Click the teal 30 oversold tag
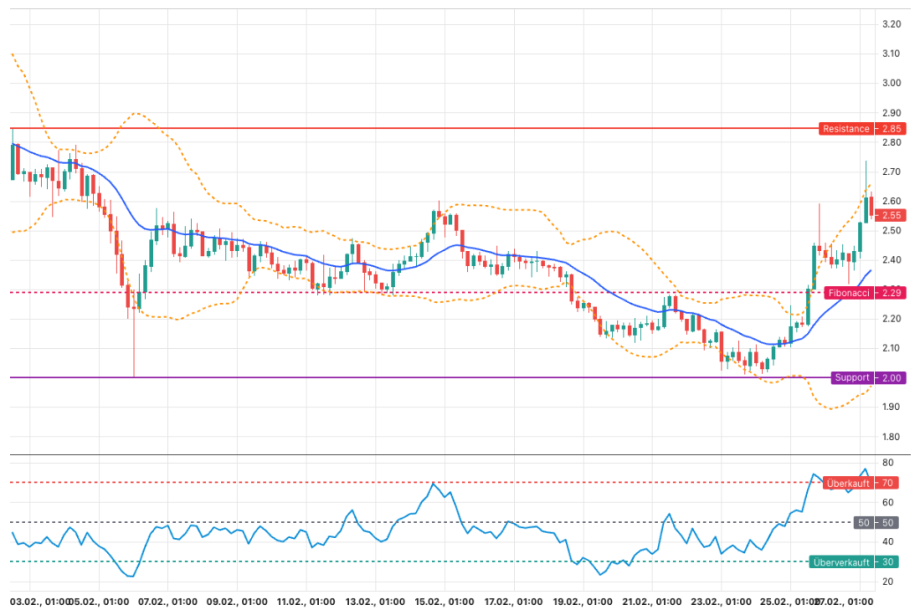The width and height of the screenshot is (920, 610). point(888,562)
